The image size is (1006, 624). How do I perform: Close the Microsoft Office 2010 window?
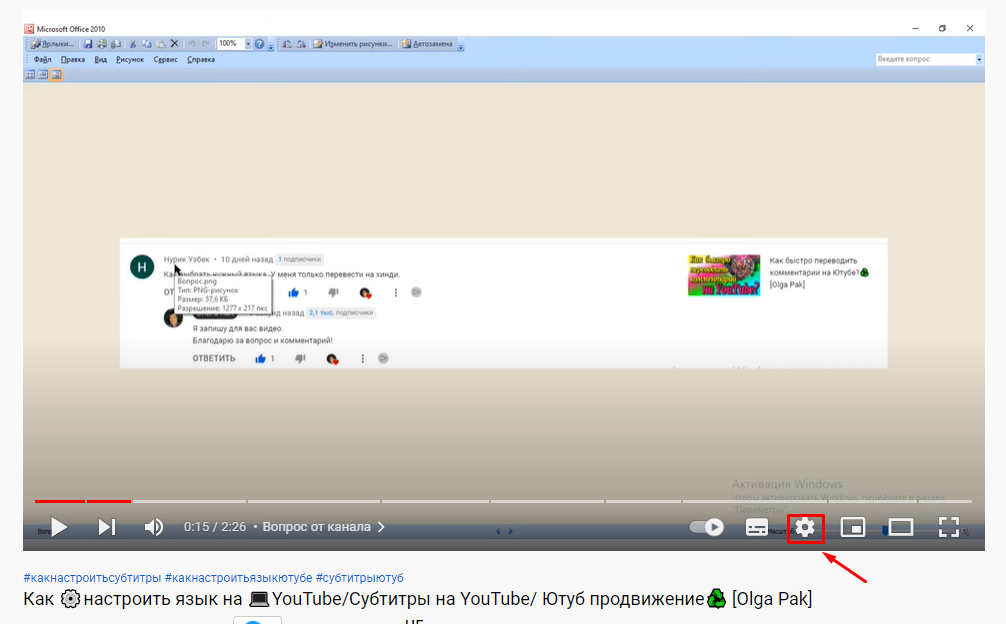970,28
